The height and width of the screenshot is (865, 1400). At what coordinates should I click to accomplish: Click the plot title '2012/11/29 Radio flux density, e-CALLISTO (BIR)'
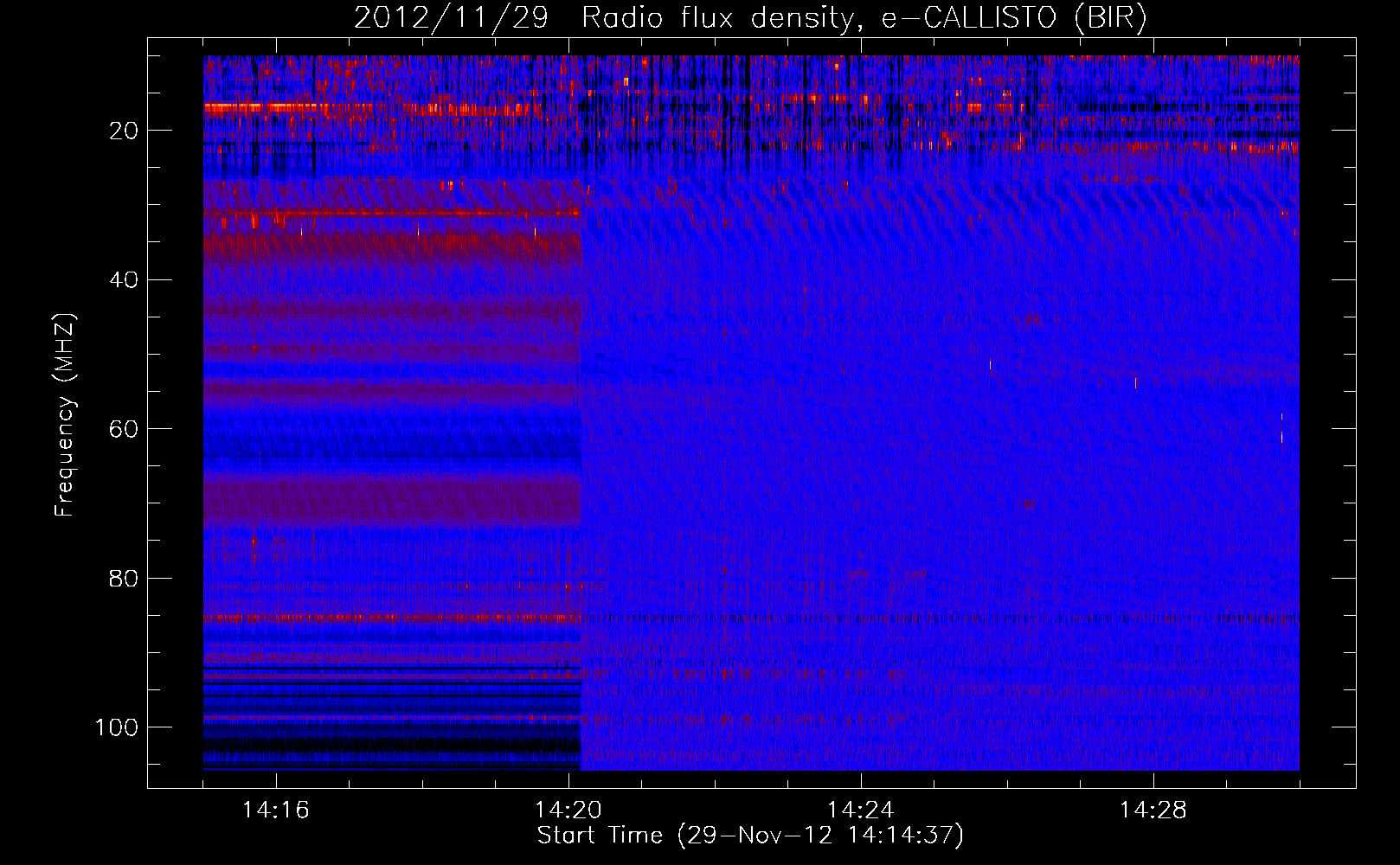pyautogui.click(x=750, y=18)
